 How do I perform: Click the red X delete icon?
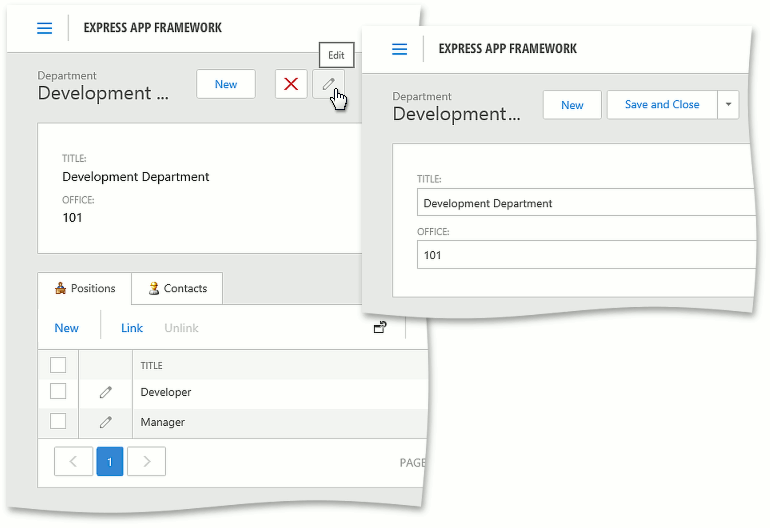click(291, 84)
